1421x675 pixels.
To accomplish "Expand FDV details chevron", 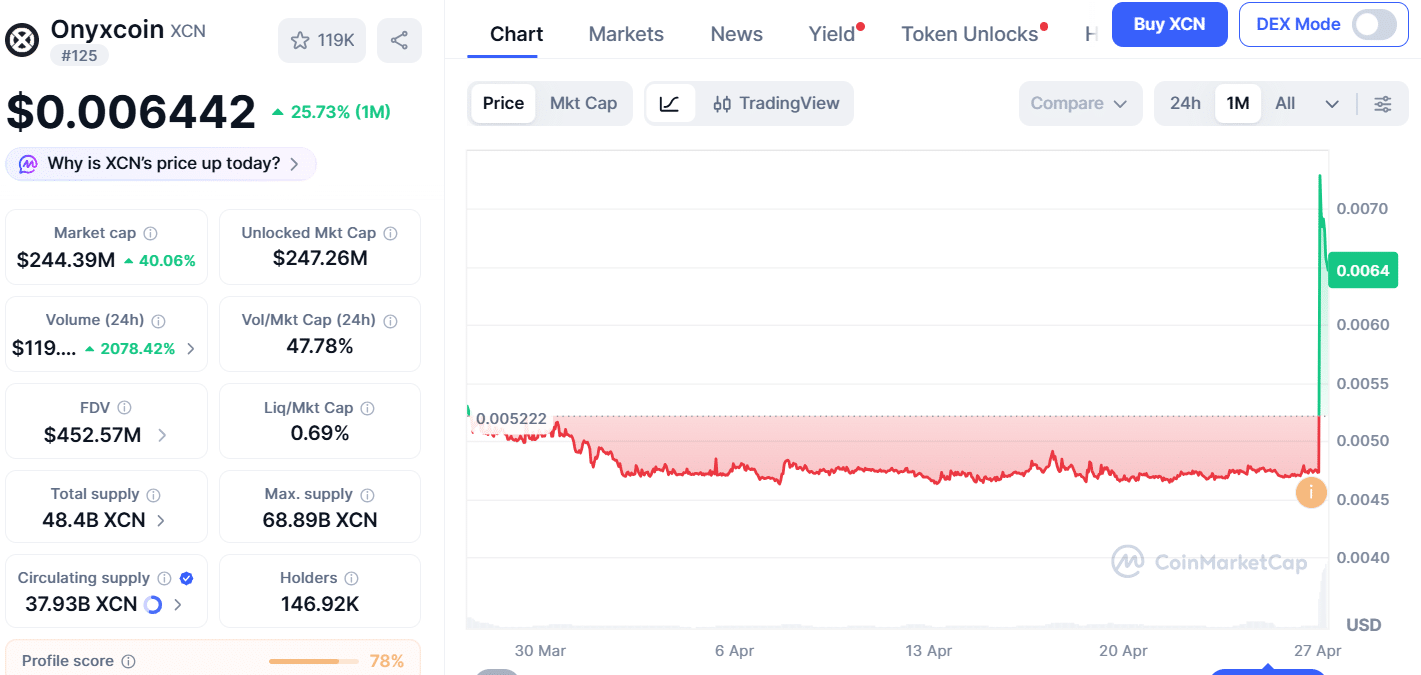I will [162, 435].
